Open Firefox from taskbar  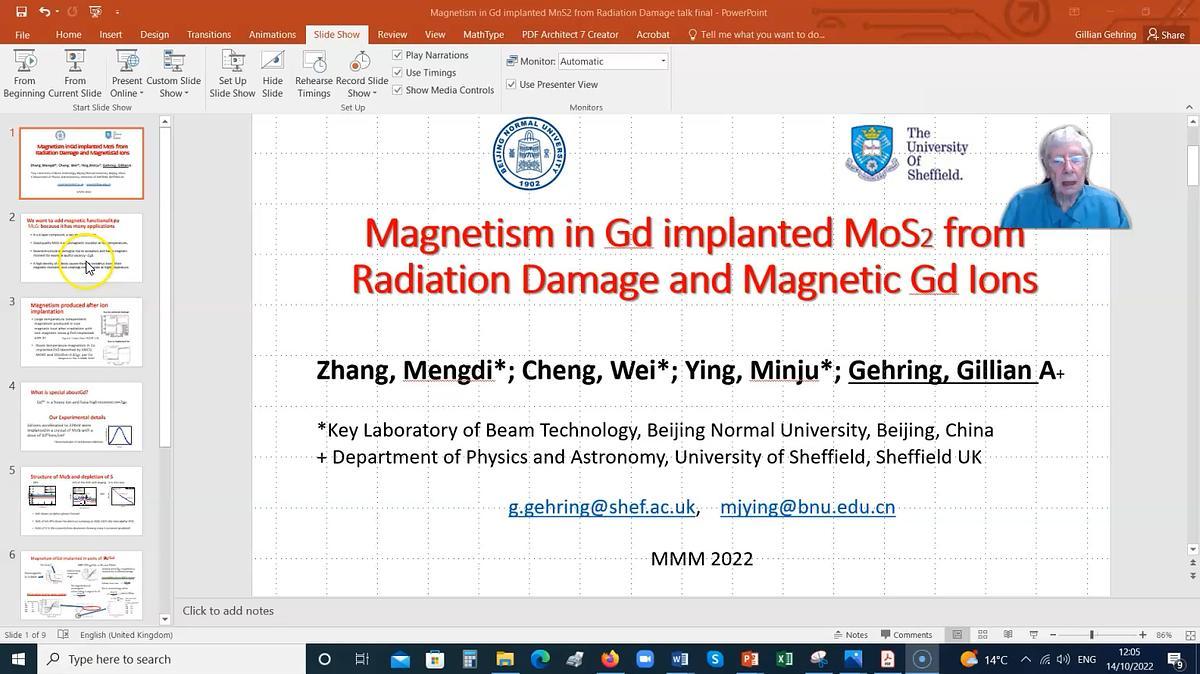click(x=610, y=659)
